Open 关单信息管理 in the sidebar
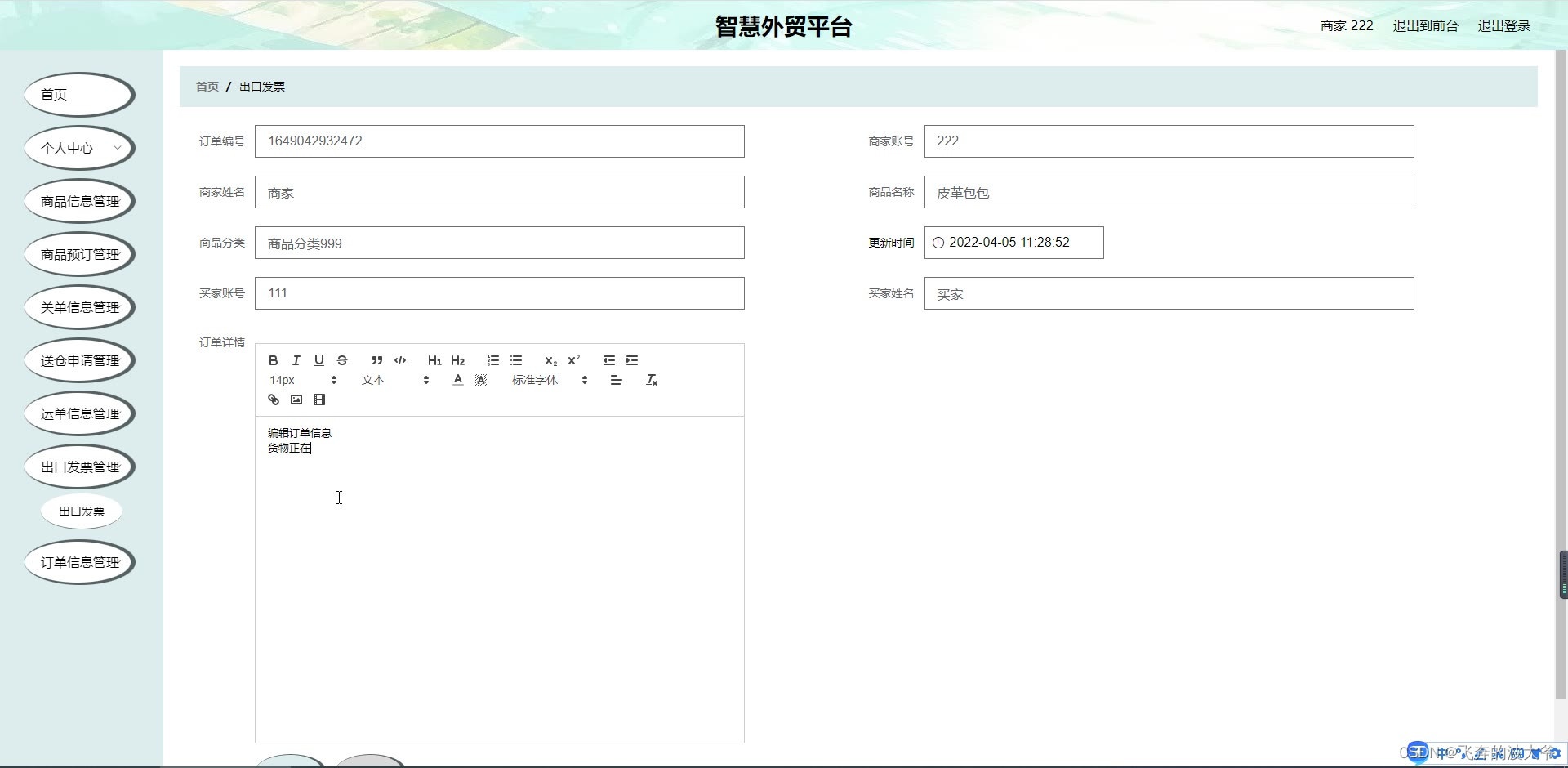This screenshot has width=1568, height=768. 80,307
